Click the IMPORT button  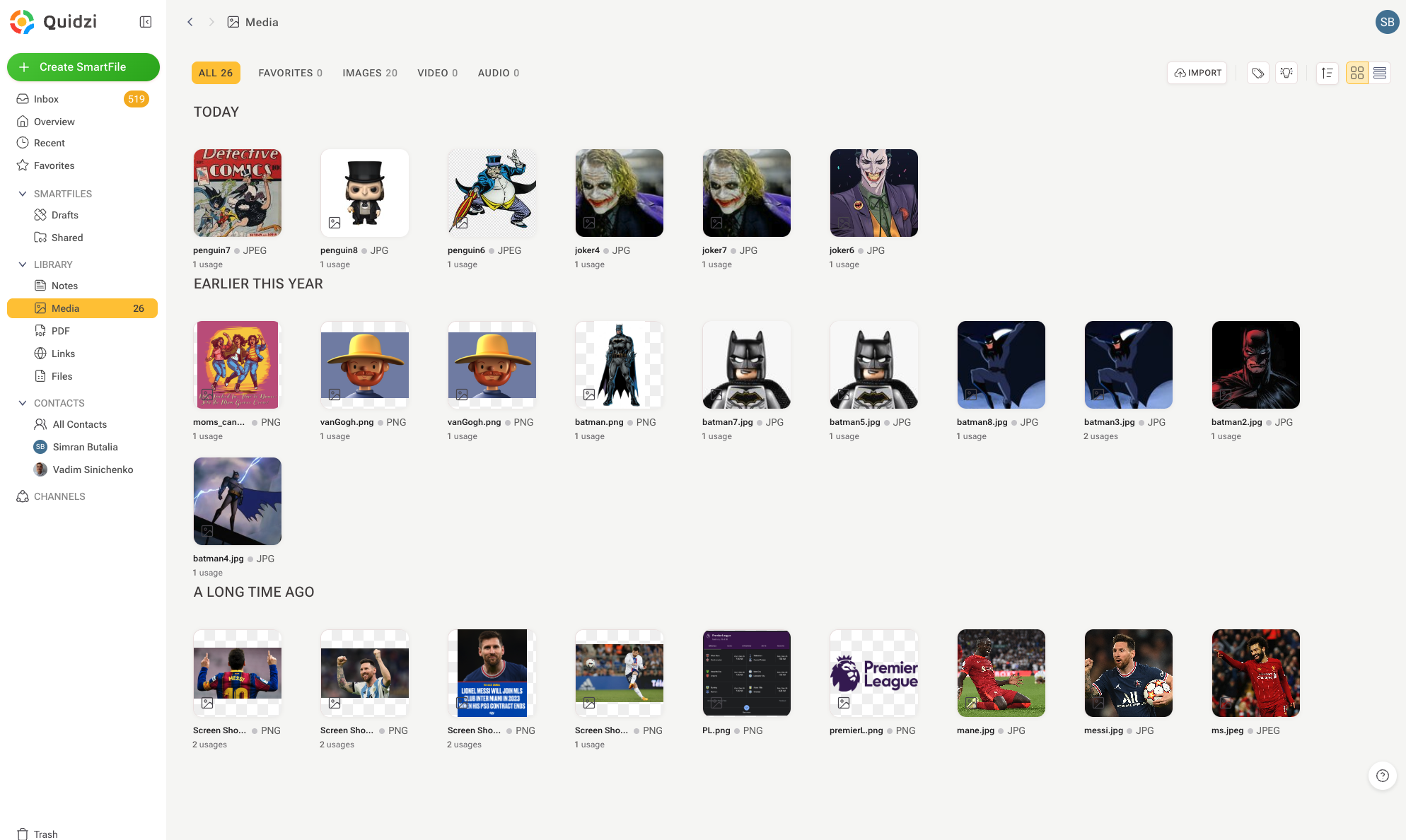pyautogui.click(x=1197, y=73)
